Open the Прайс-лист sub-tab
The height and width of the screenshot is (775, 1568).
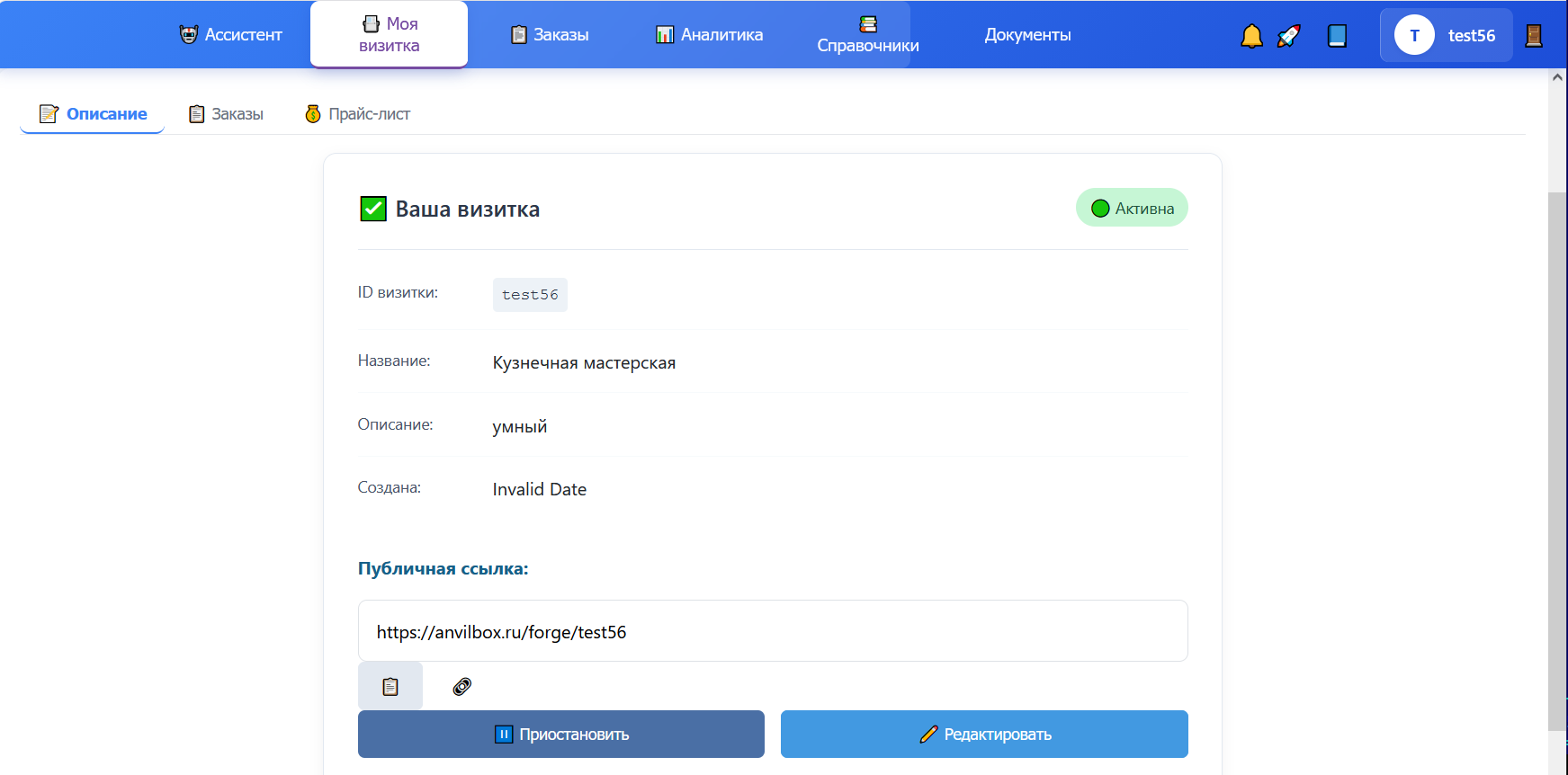[x=357, y=114]
